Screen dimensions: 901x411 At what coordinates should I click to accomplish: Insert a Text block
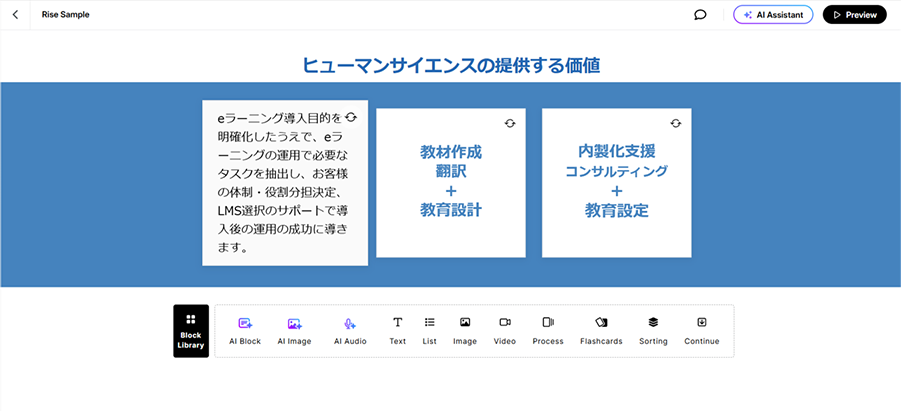tap(397, 331)
